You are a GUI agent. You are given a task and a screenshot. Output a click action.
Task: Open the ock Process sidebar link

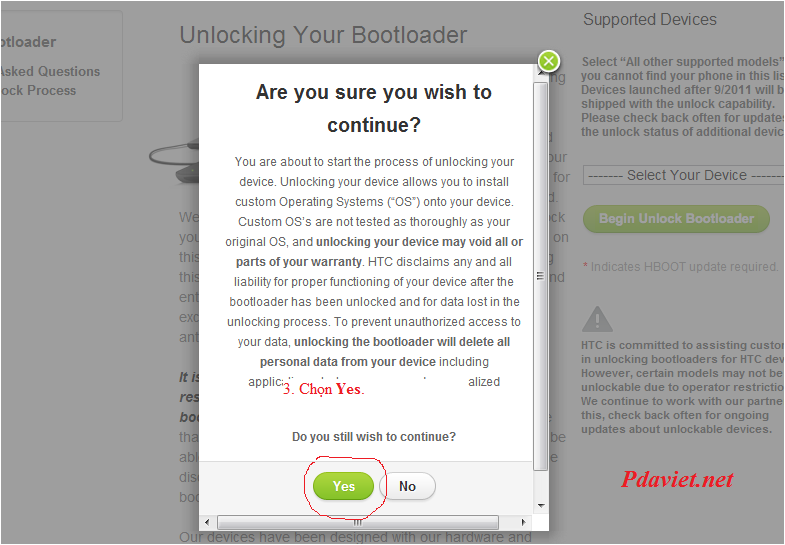click(38, 91)
